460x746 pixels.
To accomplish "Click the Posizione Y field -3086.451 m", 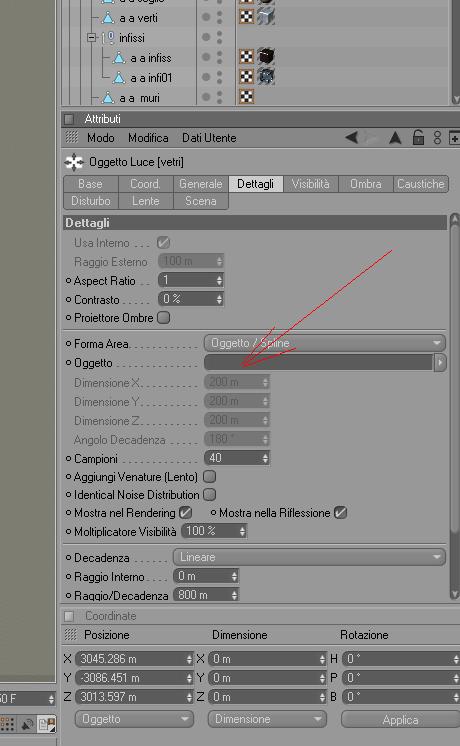I will point(134,678).
